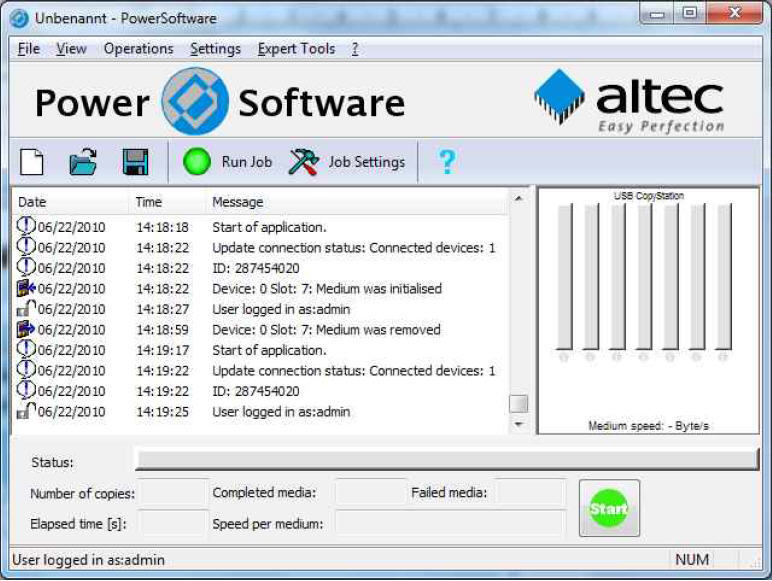Click the info icon of the 14:19:17 log entry

(x=26, y=349)
